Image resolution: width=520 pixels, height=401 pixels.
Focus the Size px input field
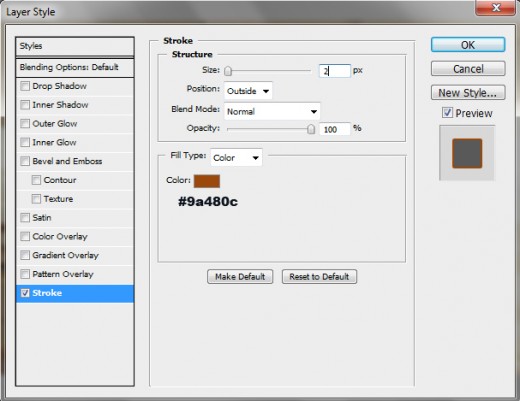click(x=335, y=71)
